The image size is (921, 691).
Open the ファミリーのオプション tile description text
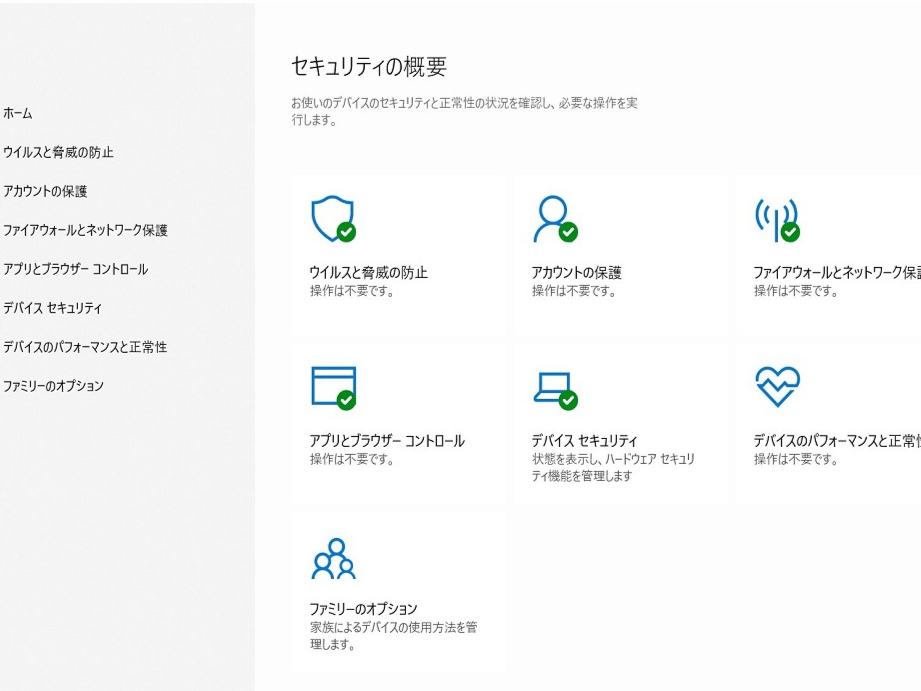[393, 635]
